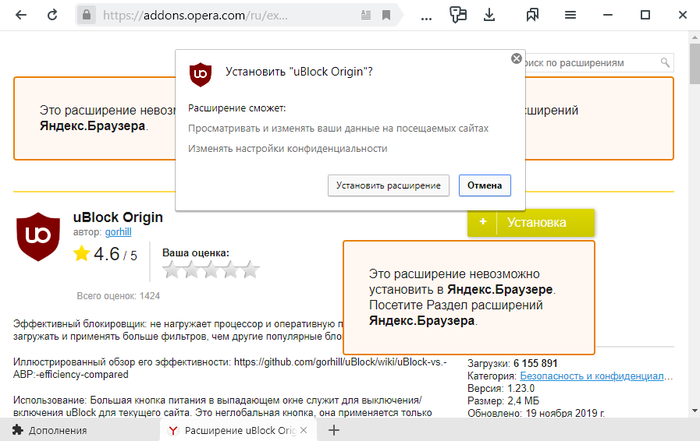Close the 'Расширение uBlock Origin' tab
The width and height of the screenshot is (700, 441).
pyautogui.click(x=306, y=430)
